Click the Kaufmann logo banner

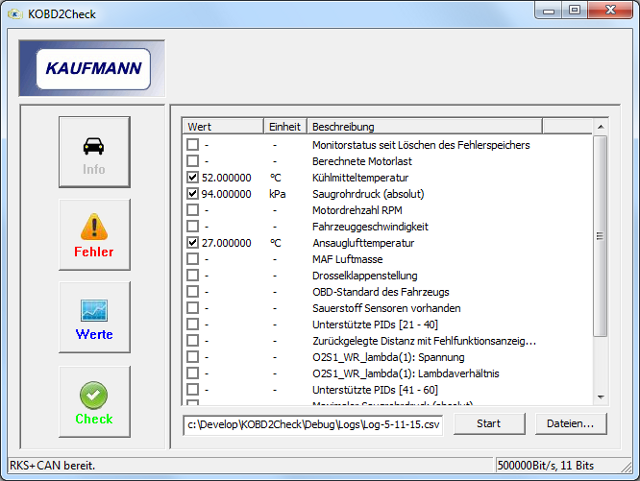pos(92,69)
